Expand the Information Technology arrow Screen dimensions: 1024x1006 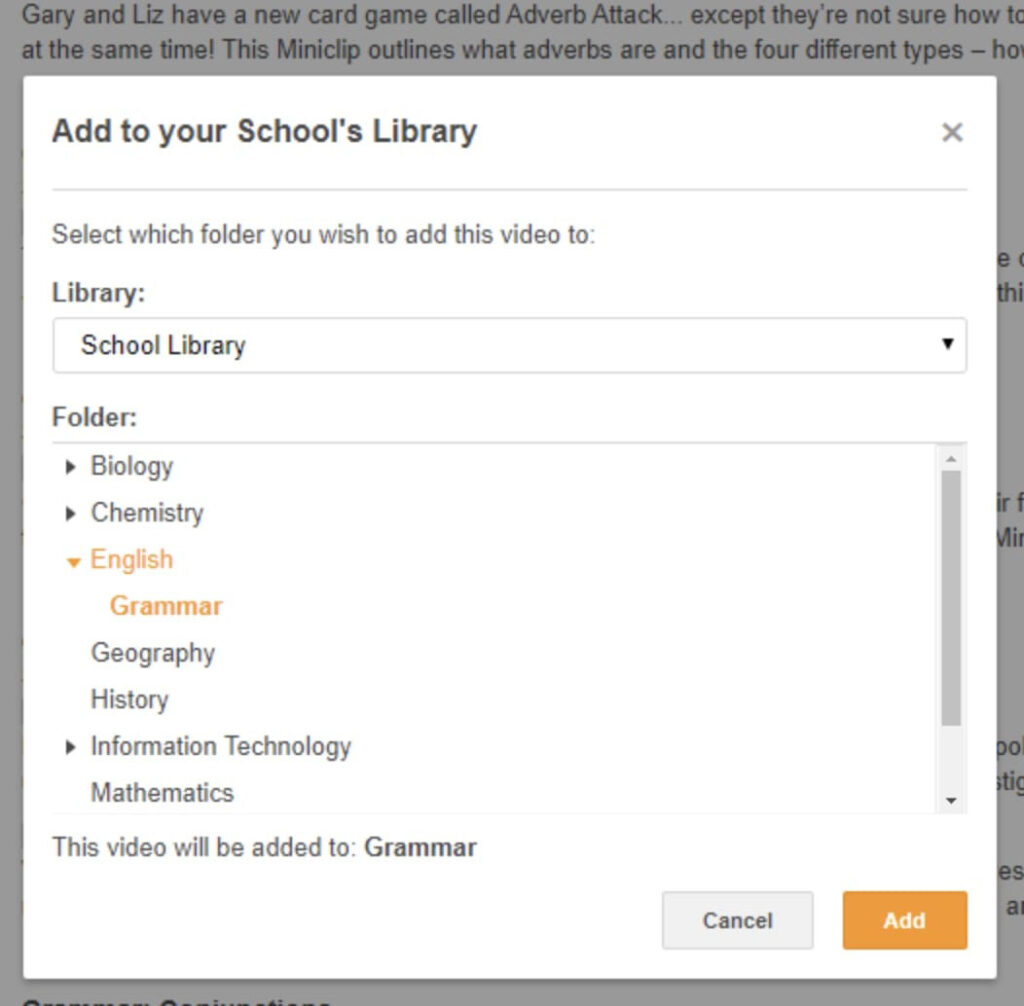click(x=70, y=747)
